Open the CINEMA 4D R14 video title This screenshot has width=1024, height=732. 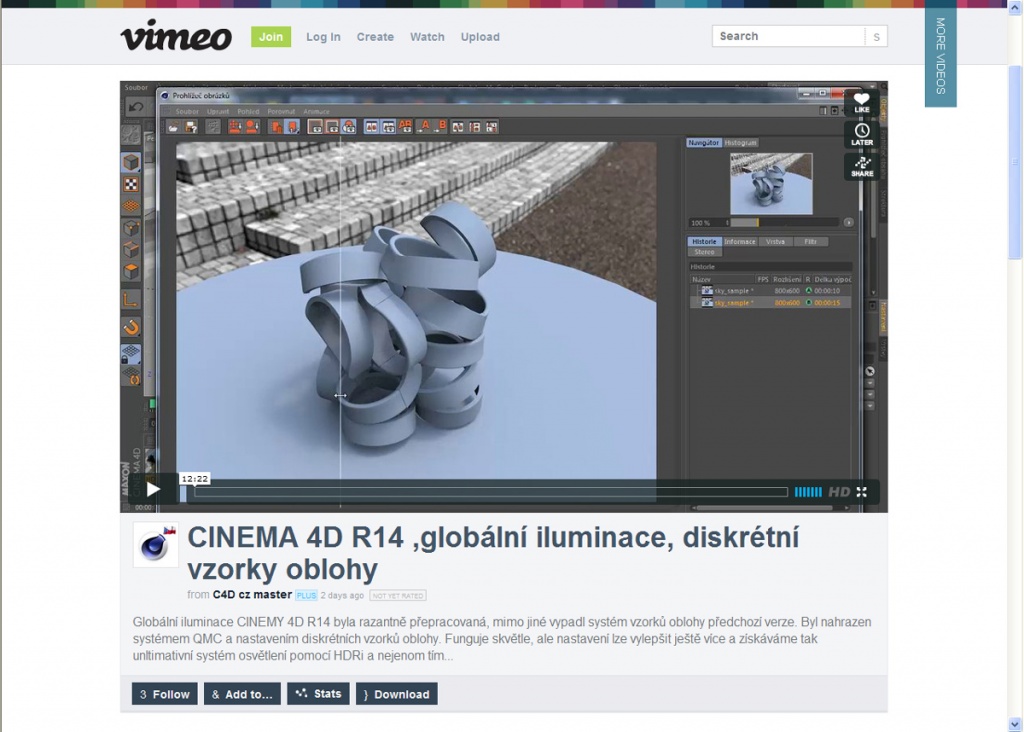pos(493,553)
